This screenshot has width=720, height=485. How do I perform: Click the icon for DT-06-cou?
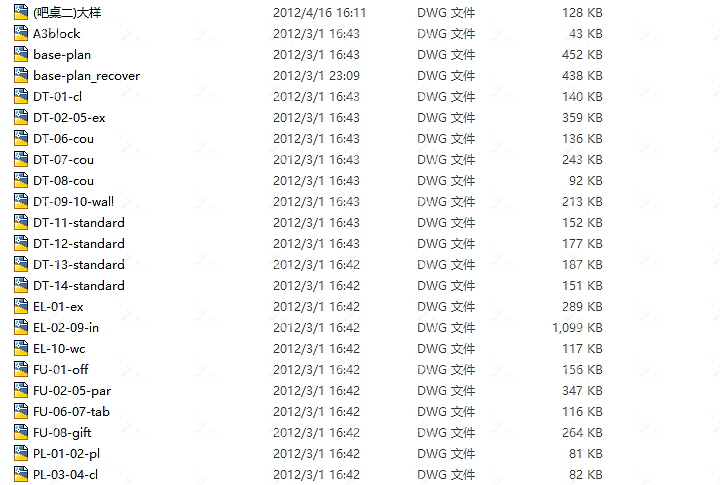(x=21, y=138)
